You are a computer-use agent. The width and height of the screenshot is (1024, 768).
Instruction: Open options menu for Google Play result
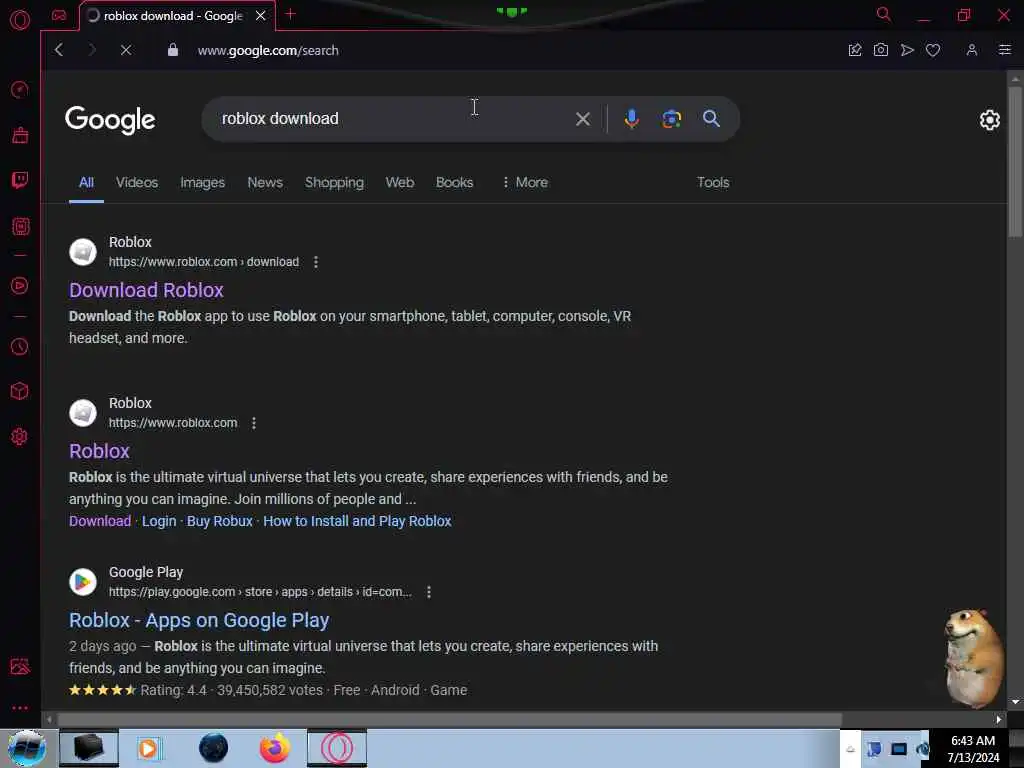(x=428, y=592)
